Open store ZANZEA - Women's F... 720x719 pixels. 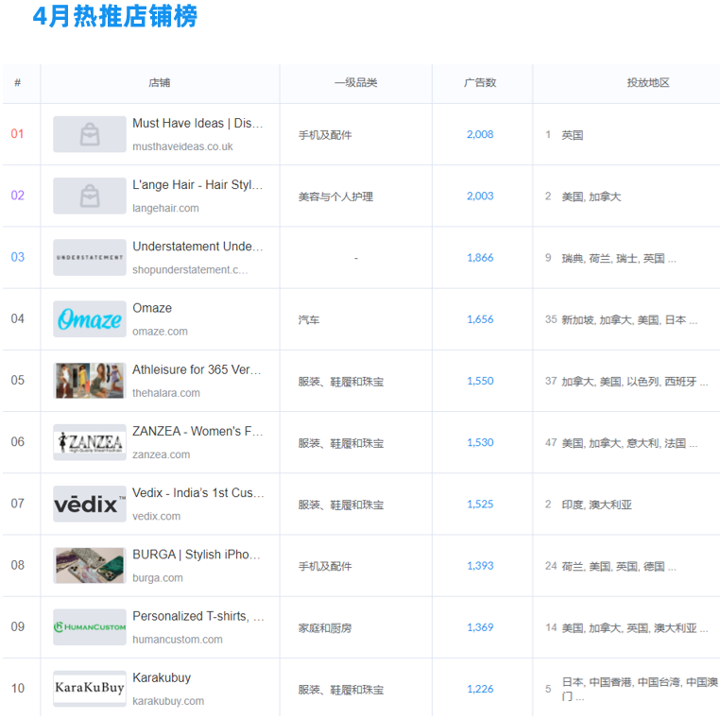(x=197, y=431)
